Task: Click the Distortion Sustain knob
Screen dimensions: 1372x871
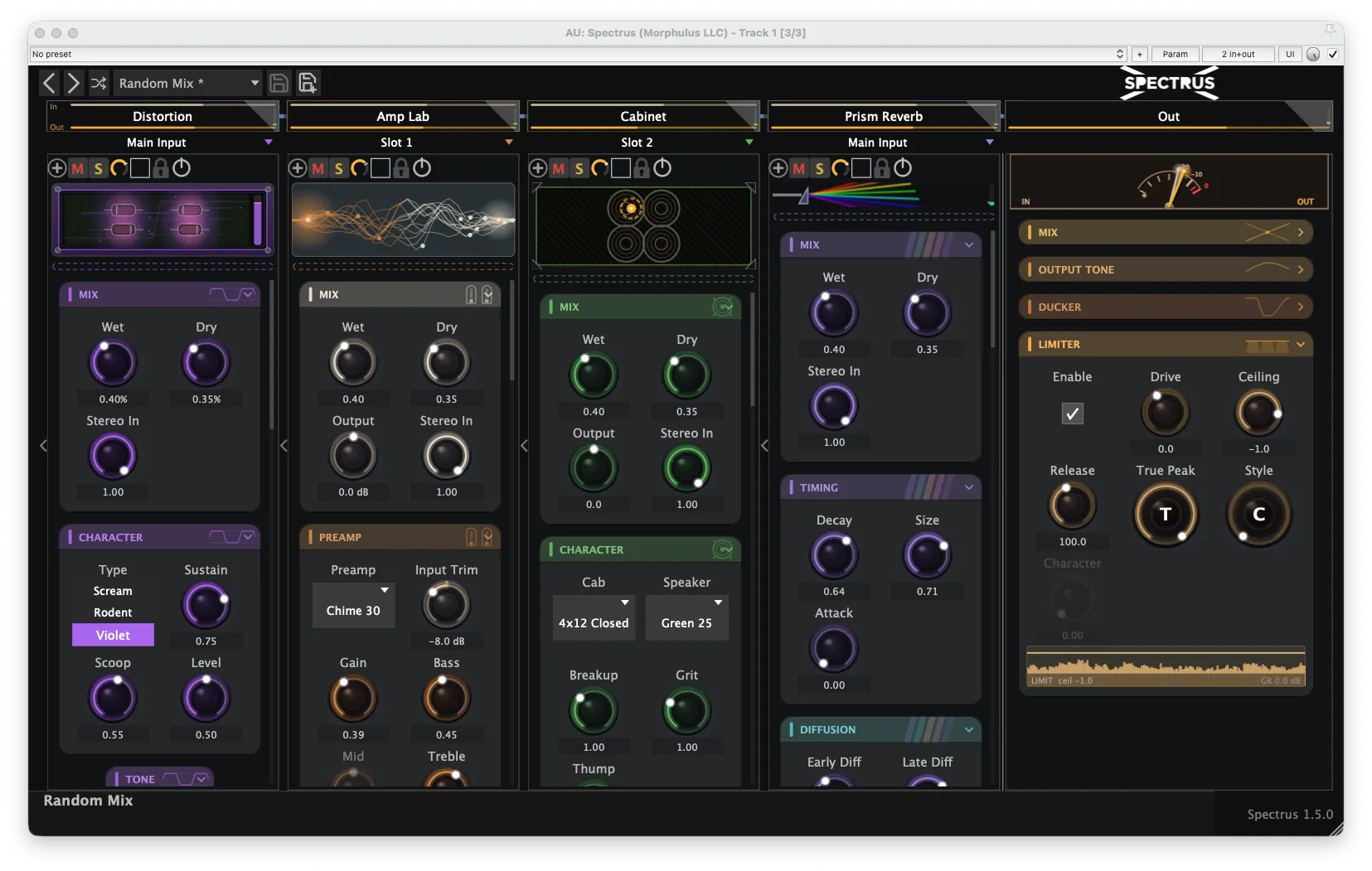Action: tap(206, 606)
